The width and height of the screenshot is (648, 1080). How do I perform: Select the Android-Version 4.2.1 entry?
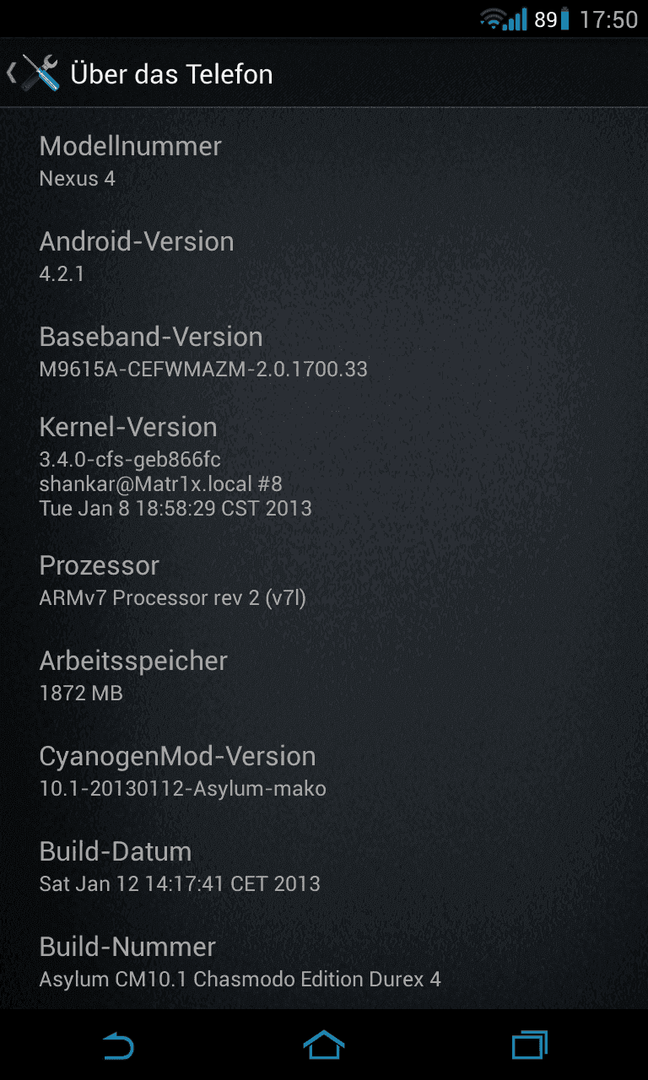pos(324,257)
